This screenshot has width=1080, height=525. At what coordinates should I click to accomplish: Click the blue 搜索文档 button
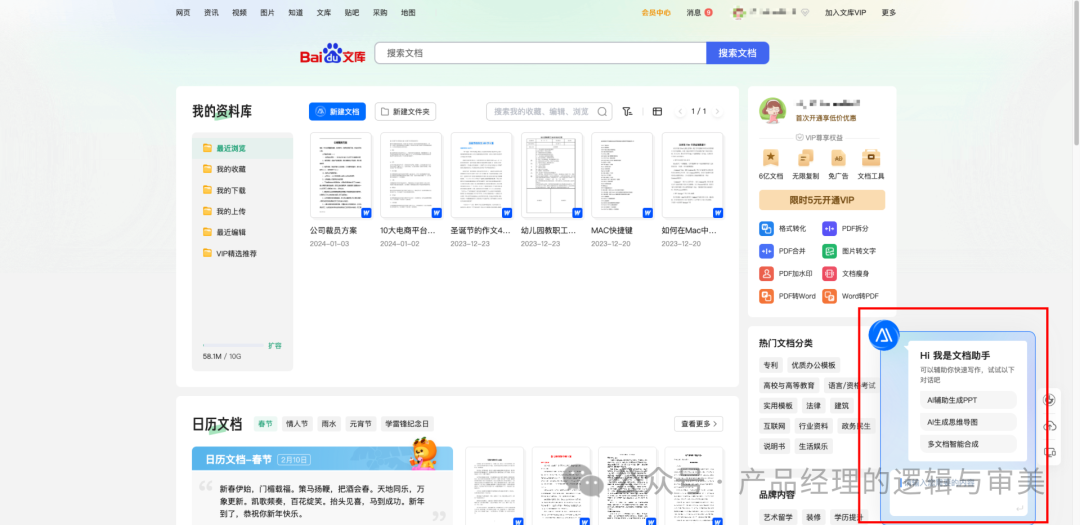click(x=737, y=53)
